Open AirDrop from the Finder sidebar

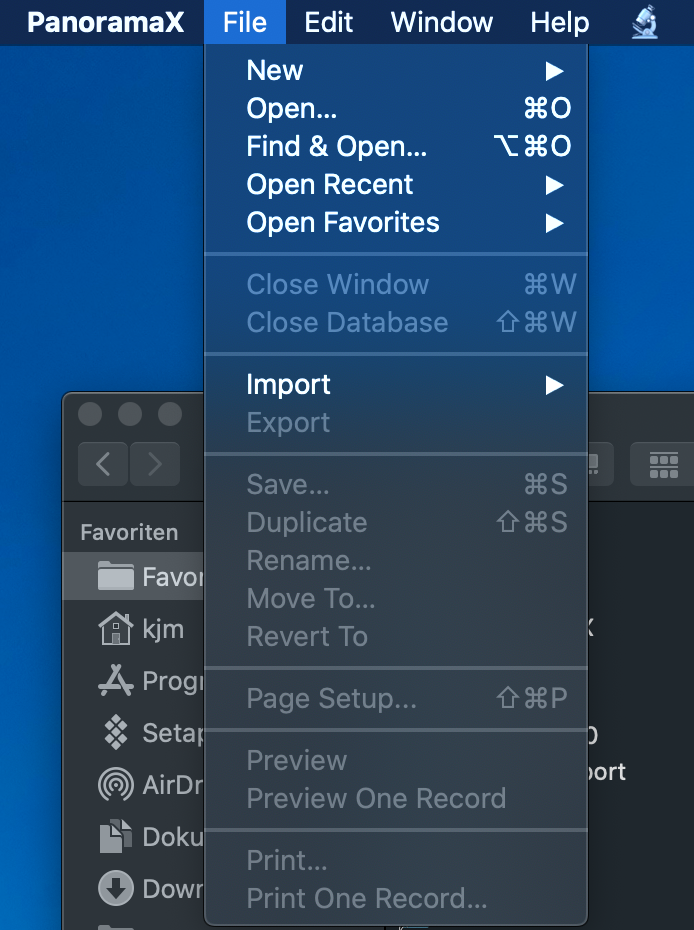[116, 785]
